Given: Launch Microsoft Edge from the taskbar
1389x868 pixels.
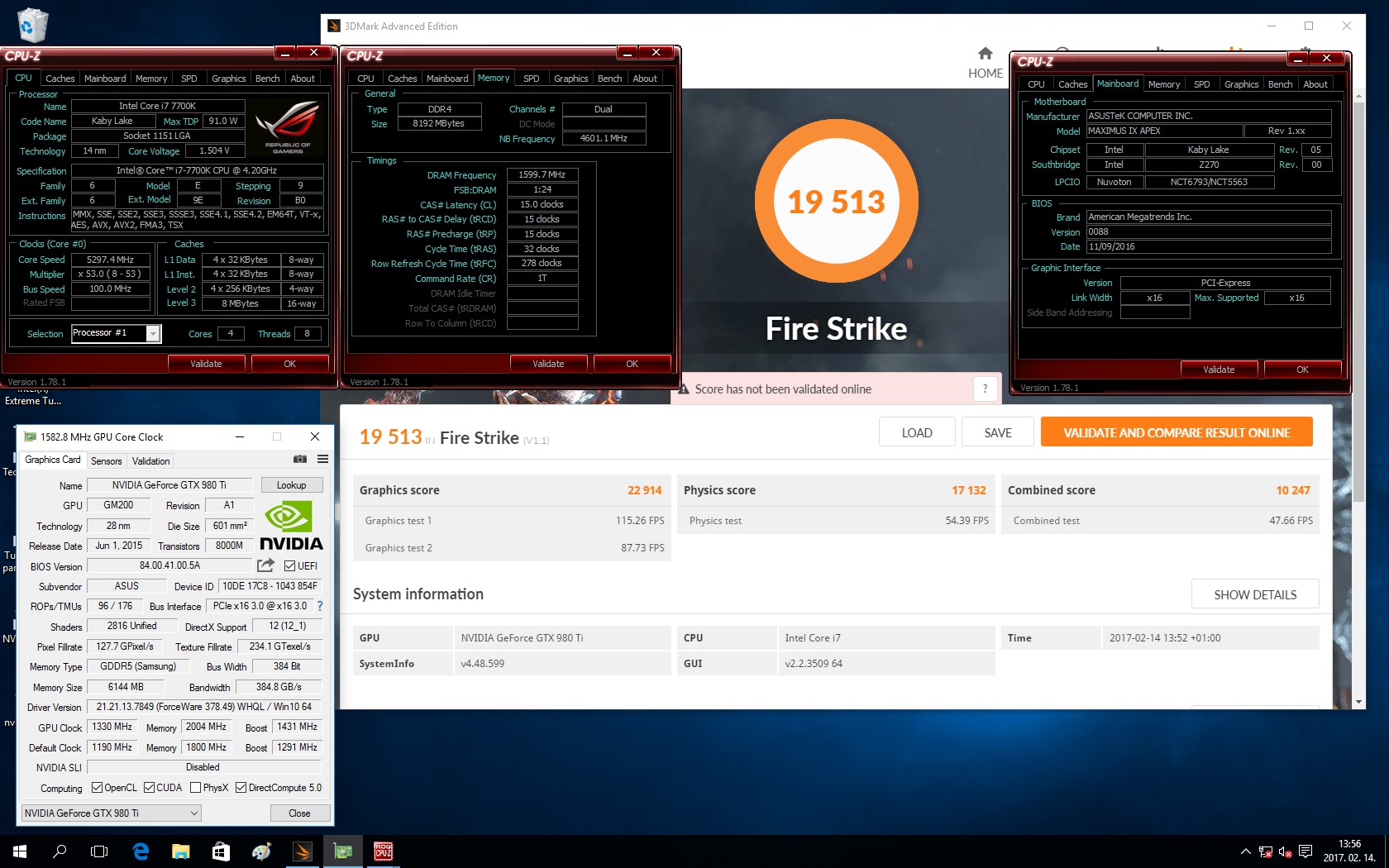Looking at the screenshot, I should (141, 851).
